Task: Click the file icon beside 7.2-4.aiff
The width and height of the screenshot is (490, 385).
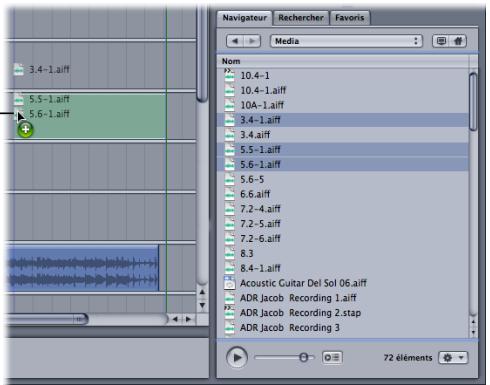Action: 229,209
